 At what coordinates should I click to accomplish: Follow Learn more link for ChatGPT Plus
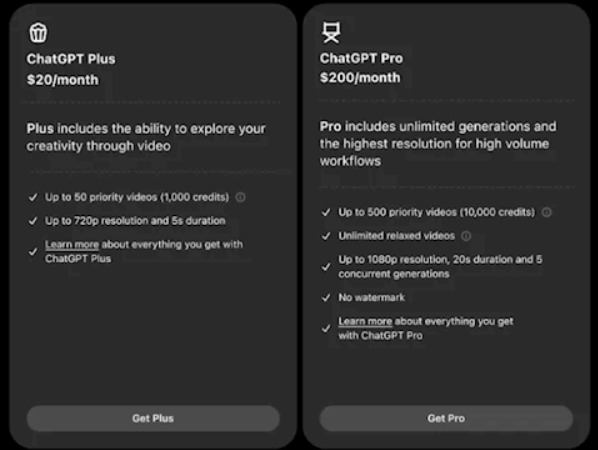tap(72, 244)
